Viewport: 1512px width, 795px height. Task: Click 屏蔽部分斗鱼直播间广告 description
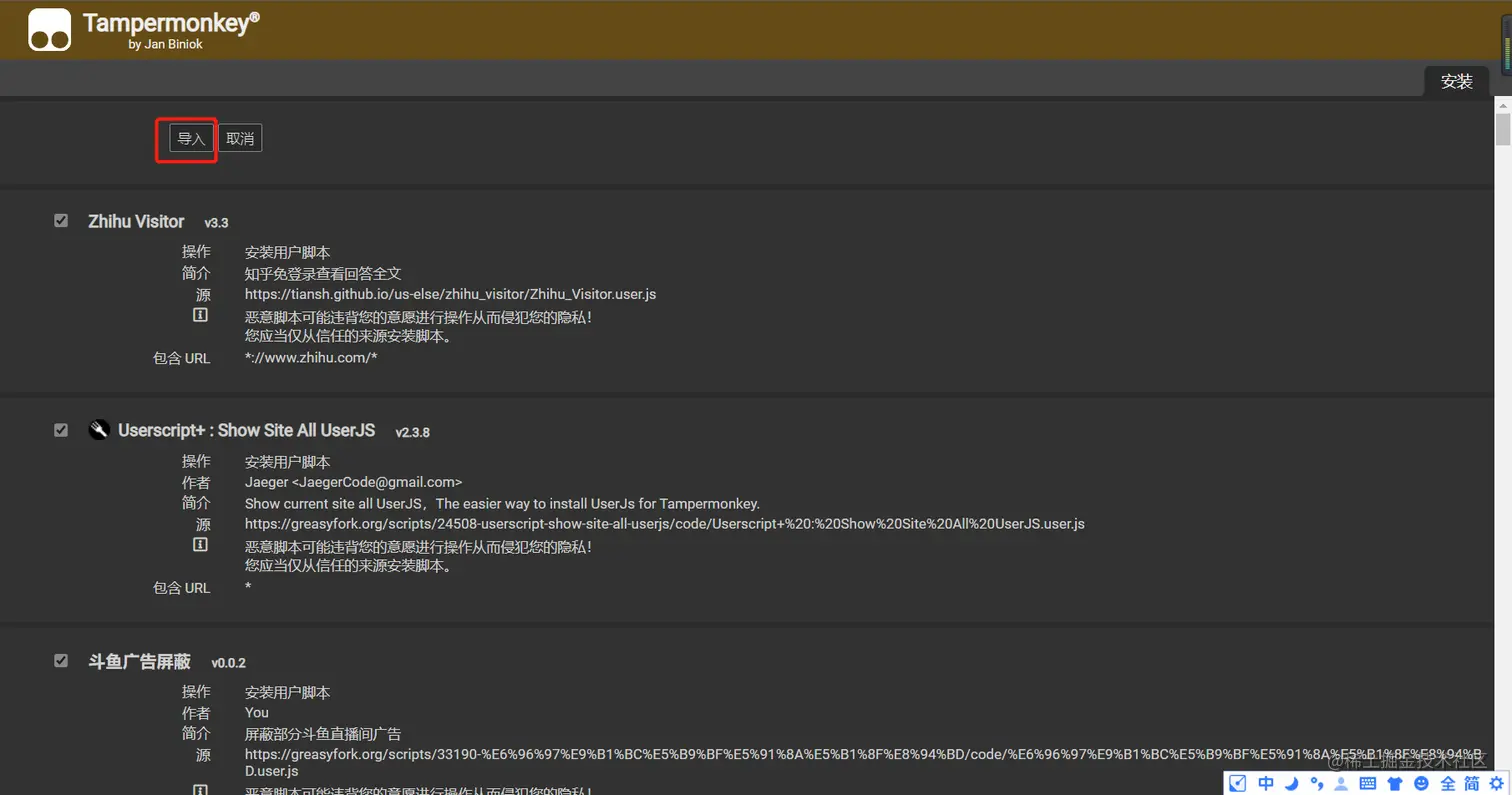click(x=323, y=734)
